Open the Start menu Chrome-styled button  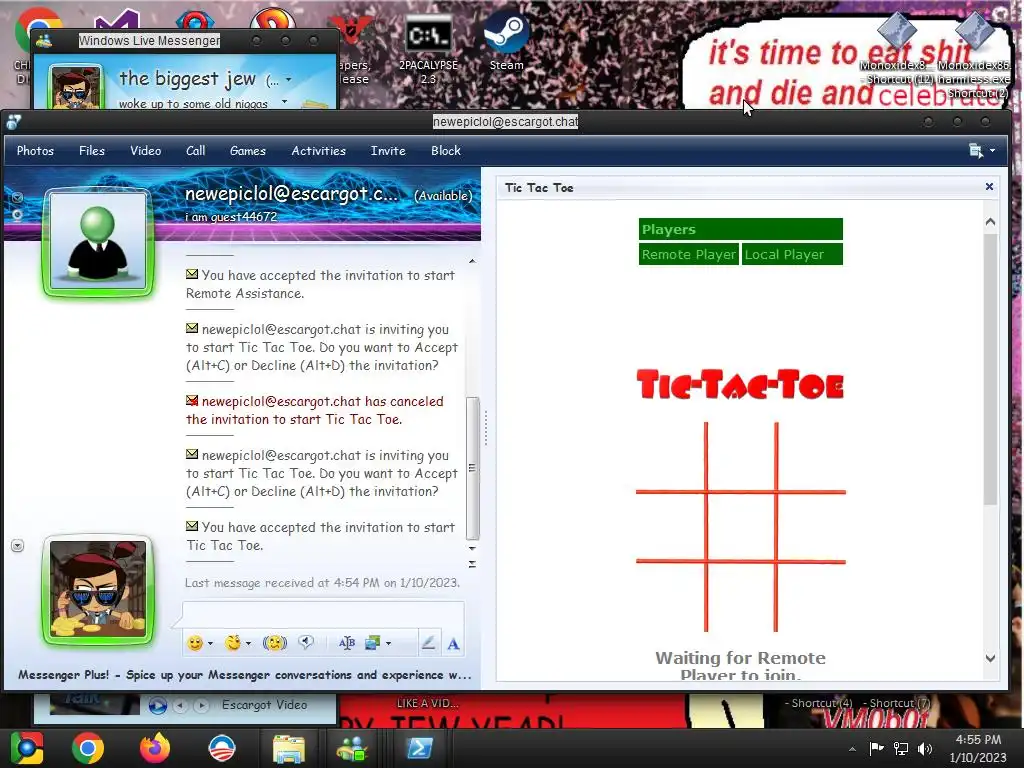(x=27, y=748)
